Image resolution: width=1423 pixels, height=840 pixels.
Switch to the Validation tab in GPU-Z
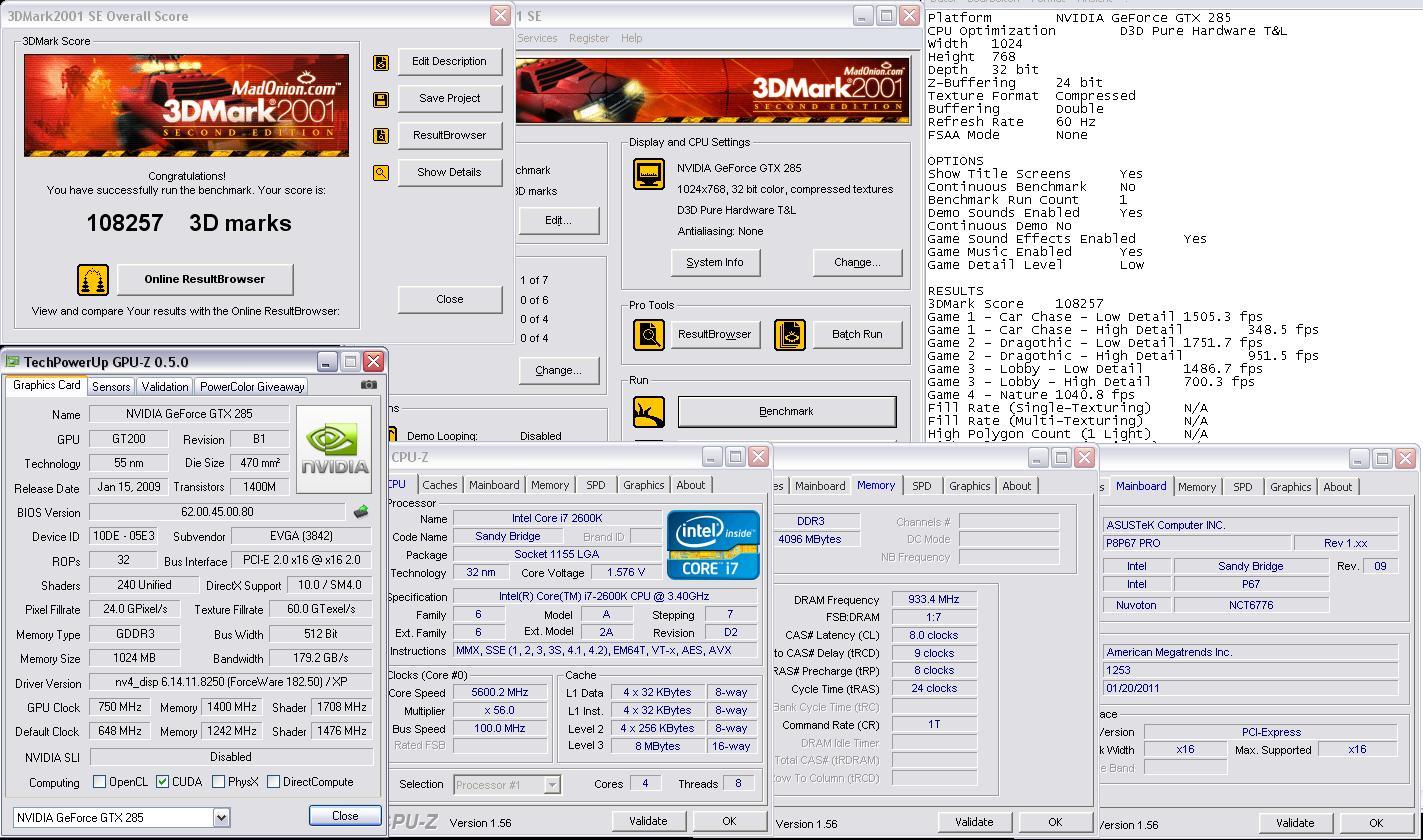(x=165, y=386)
